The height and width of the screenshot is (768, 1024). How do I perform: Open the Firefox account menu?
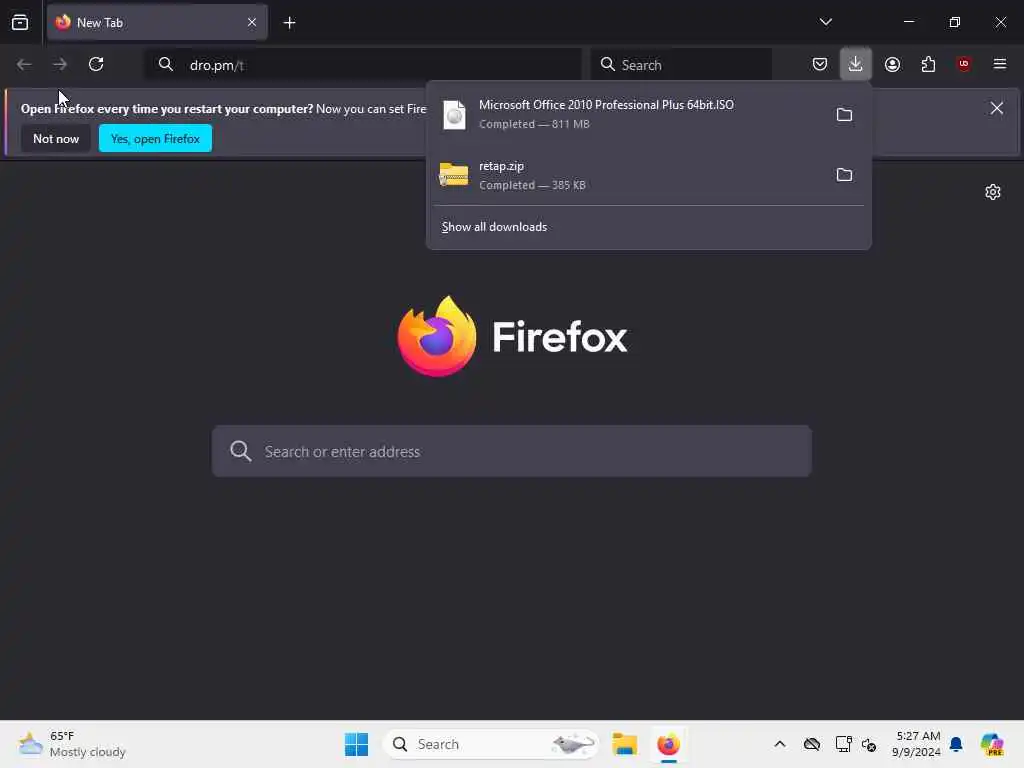[892, 64]
